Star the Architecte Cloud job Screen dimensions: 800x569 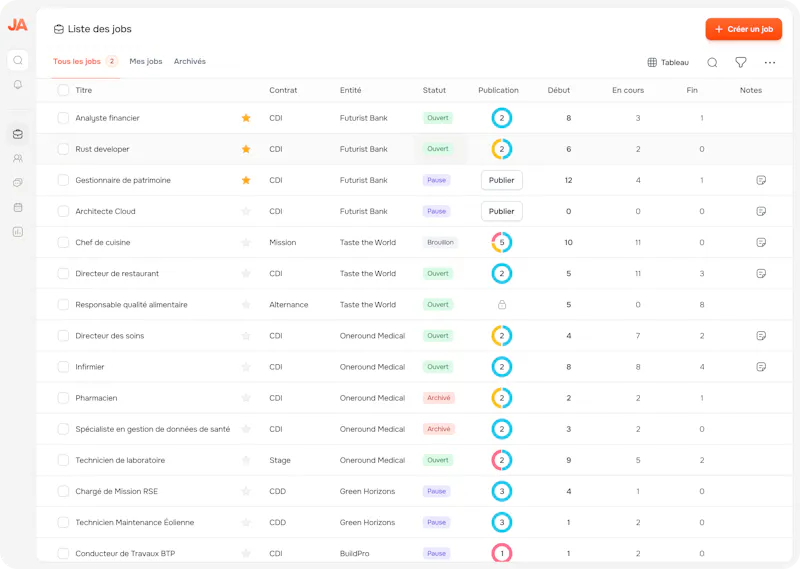(246, 211)
